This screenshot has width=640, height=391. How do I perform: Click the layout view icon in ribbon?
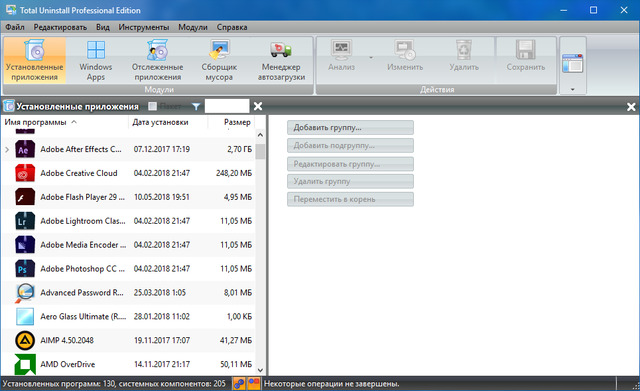[572, 63]
